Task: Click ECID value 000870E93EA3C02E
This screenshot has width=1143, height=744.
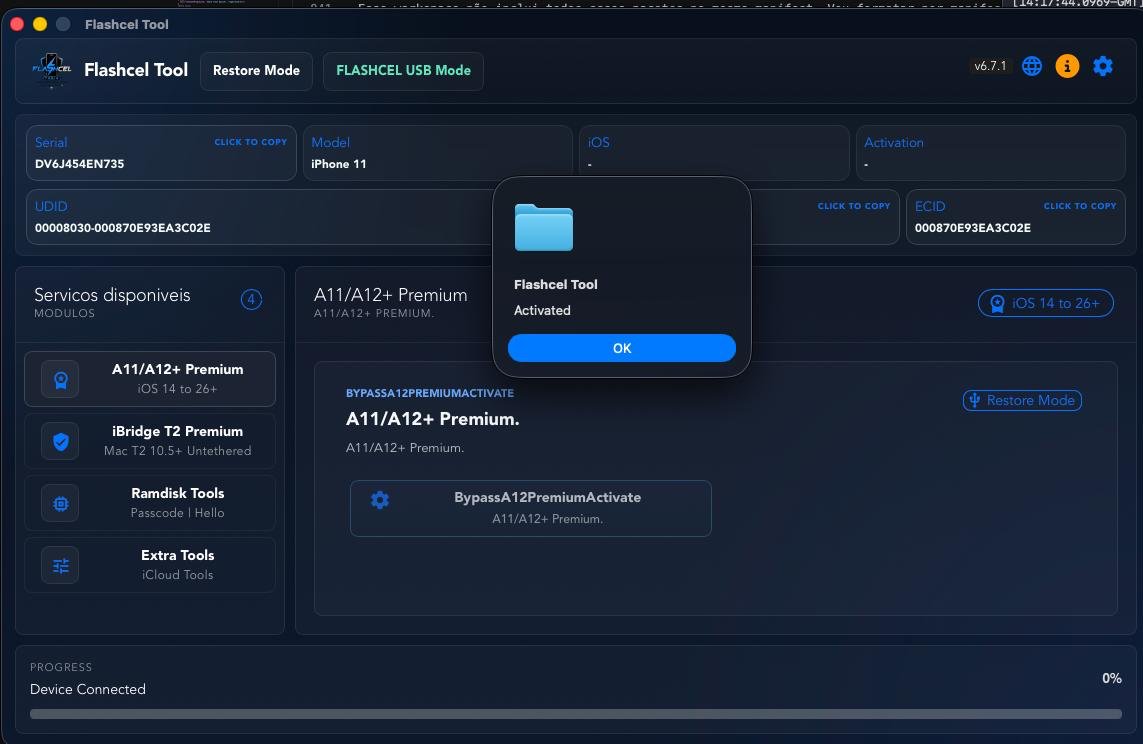Action: point(972,228)
